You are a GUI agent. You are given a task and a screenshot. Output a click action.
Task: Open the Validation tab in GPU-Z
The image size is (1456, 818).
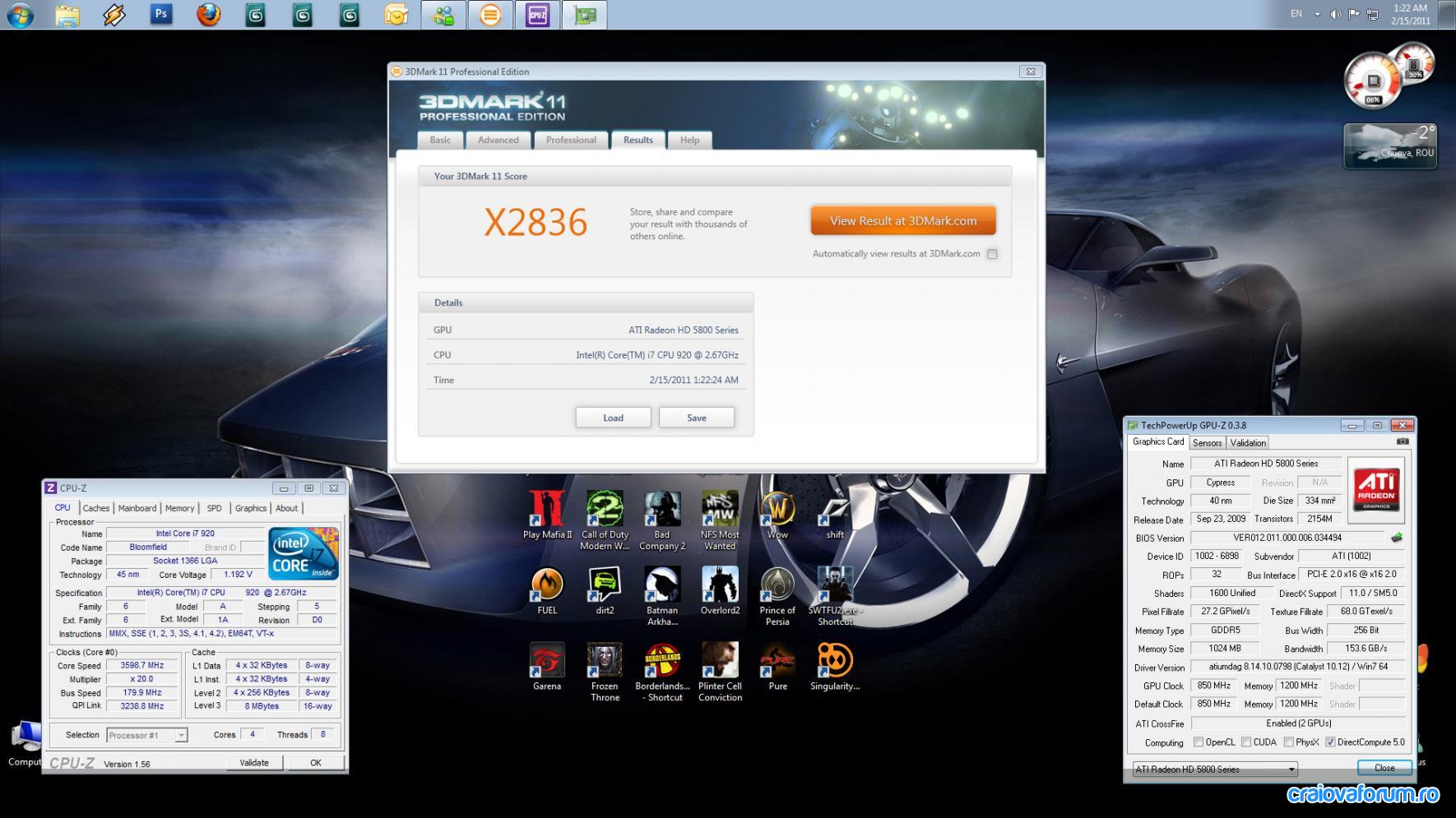[x=1248, y=442]
